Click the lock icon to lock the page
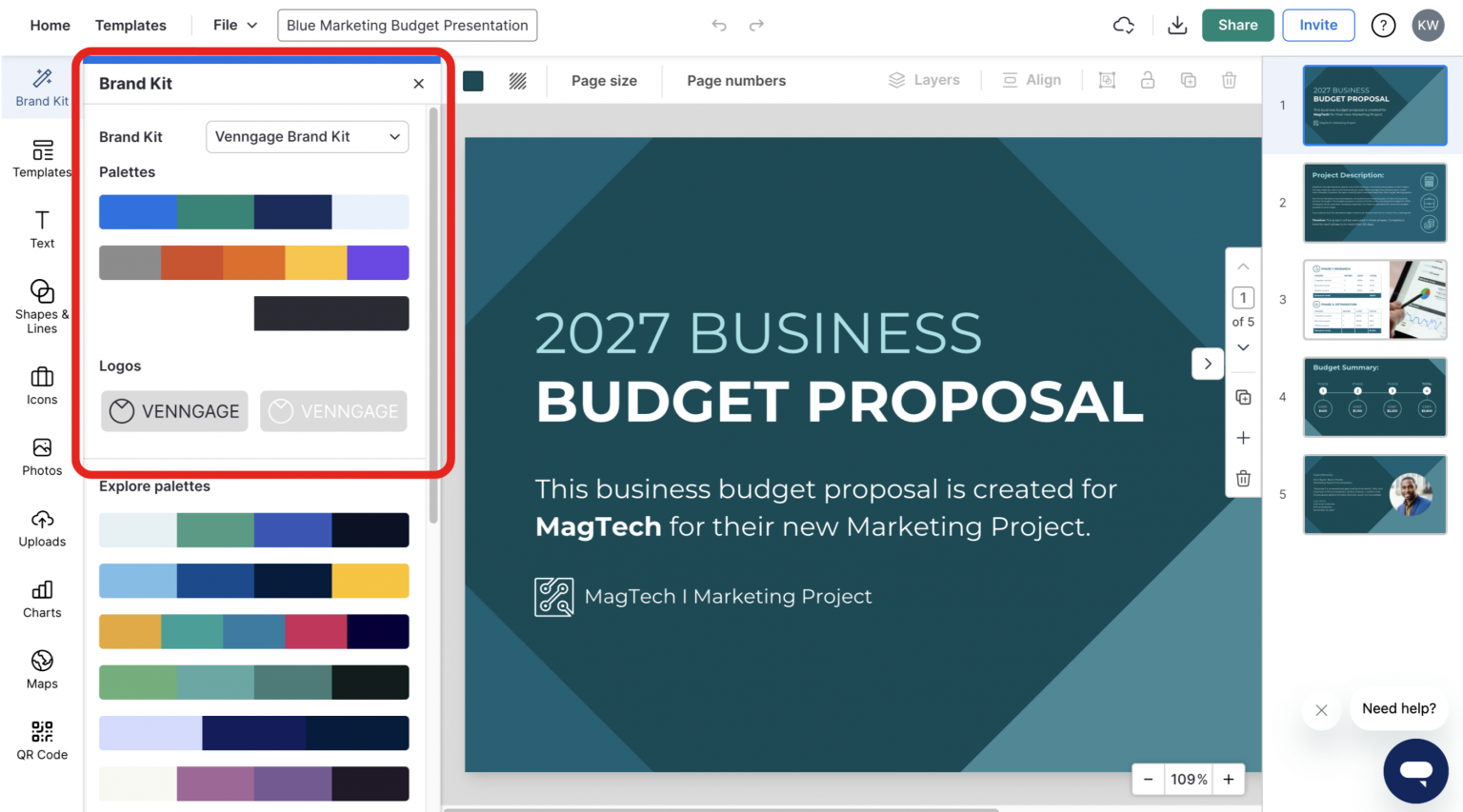 click(1147, 80)
